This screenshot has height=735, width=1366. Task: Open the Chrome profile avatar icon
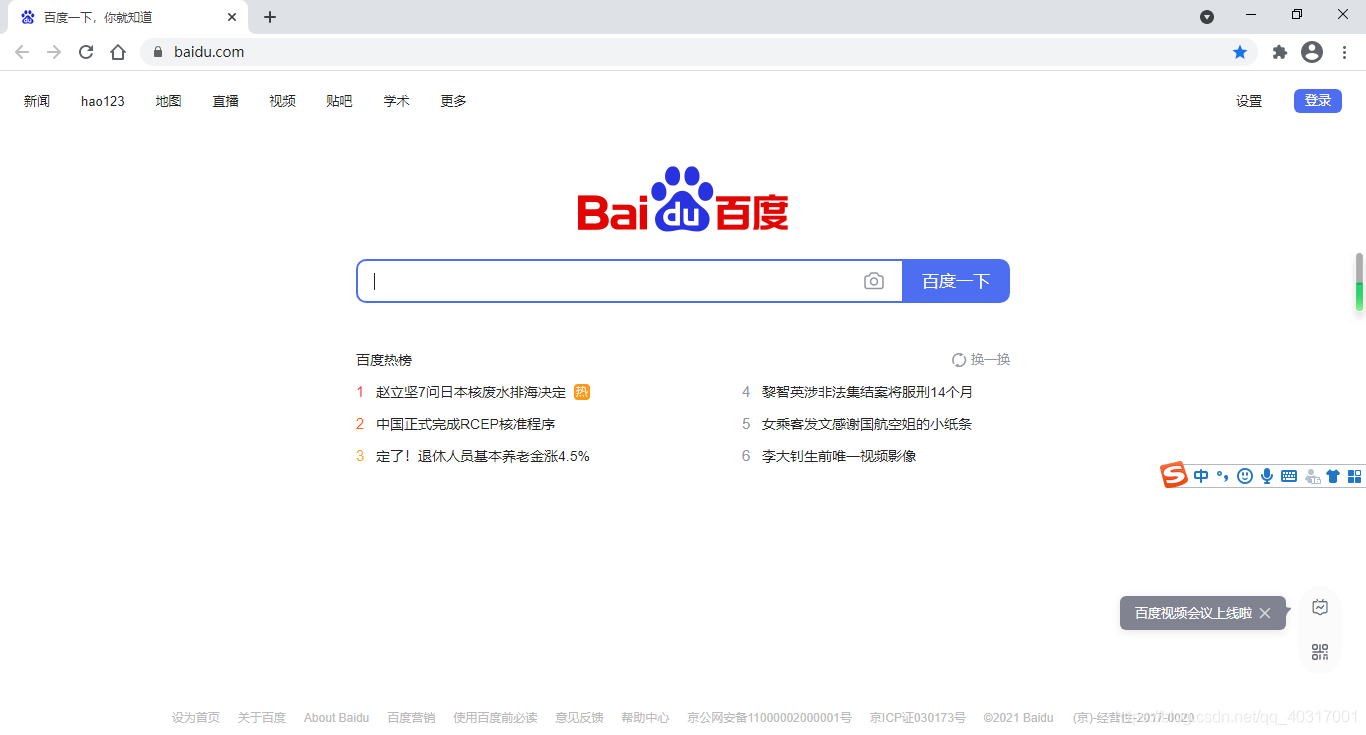click(x=1312, y=52)
